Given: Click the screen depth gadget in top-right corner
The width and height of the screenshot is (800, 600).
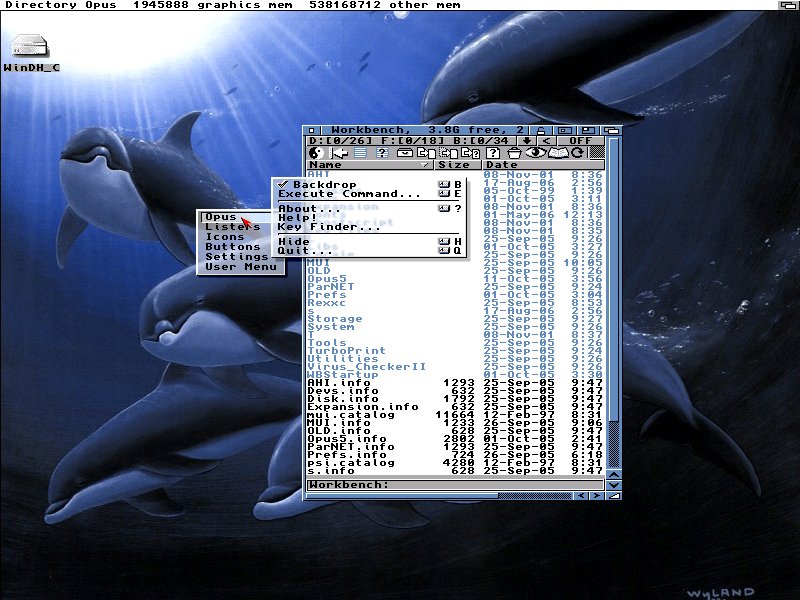Looking at the screenshot, I should (x=788, y=5).
